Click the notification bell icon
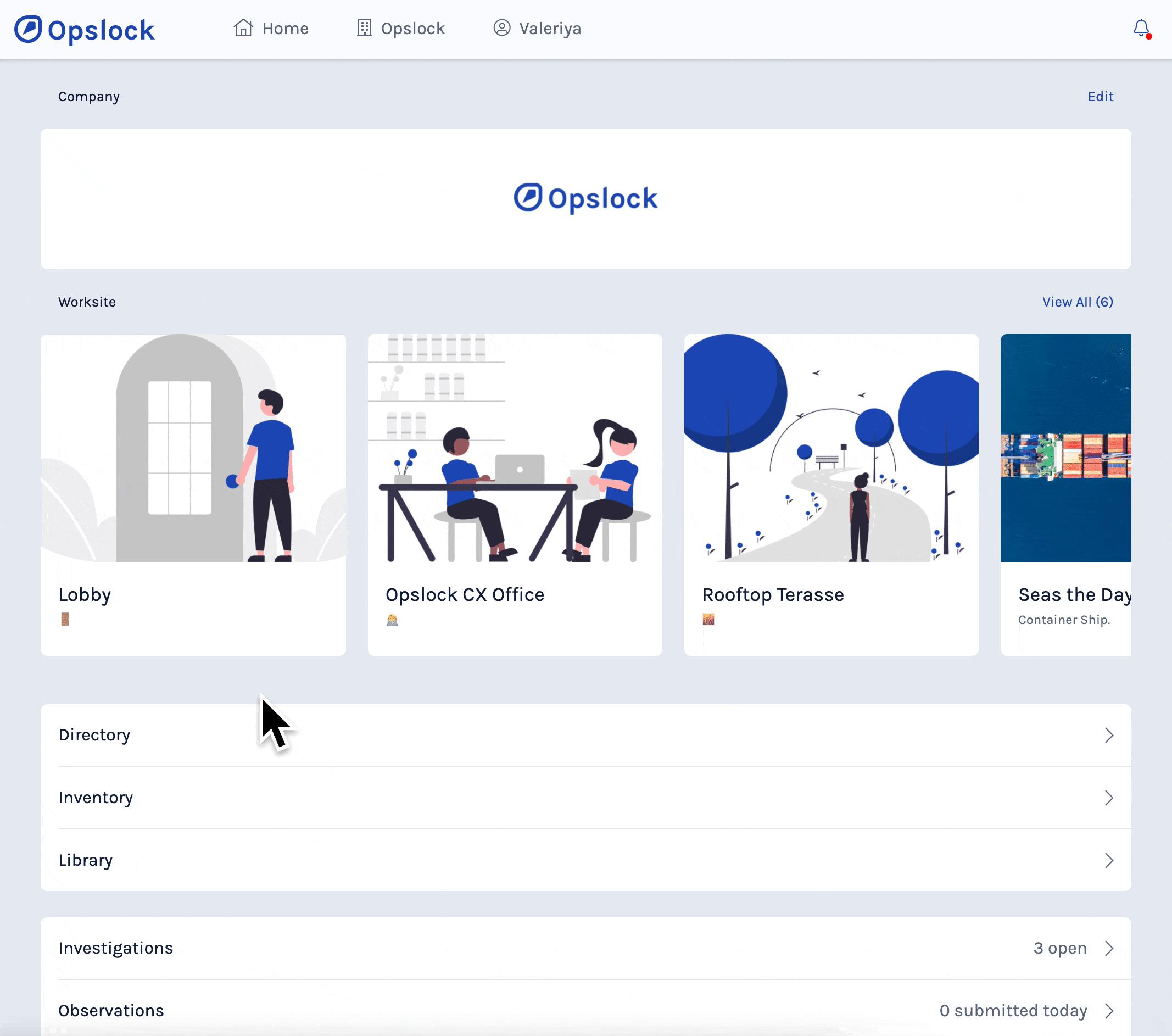 [1141, 28]
